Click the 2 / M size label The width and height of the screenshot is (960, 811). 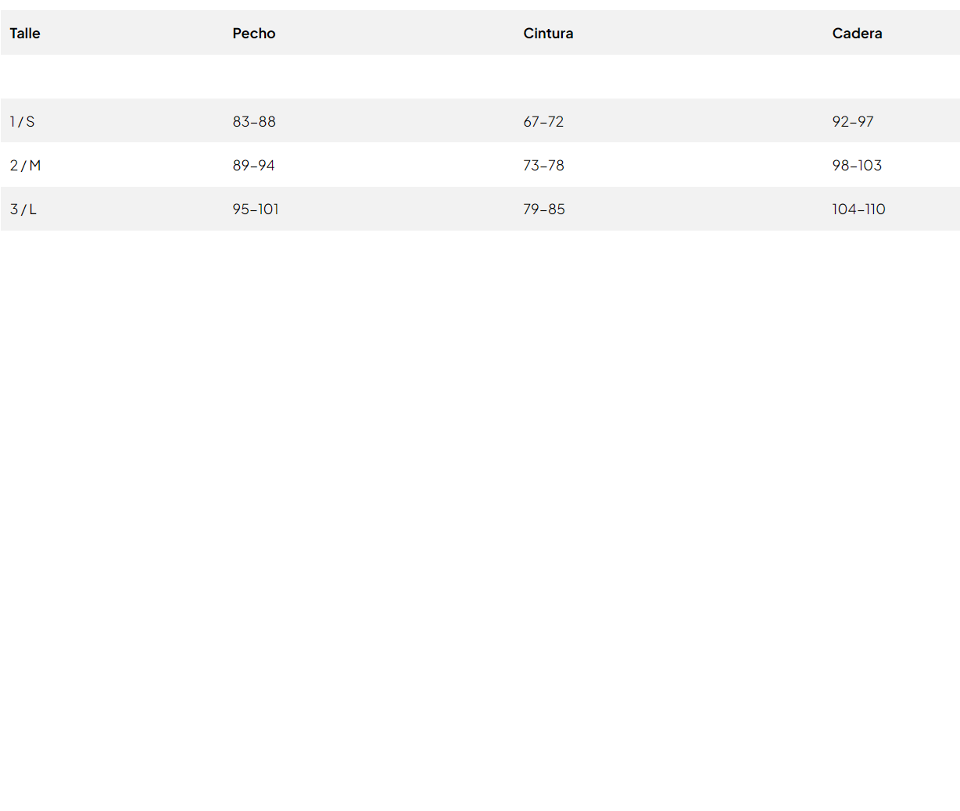[25, 165]
